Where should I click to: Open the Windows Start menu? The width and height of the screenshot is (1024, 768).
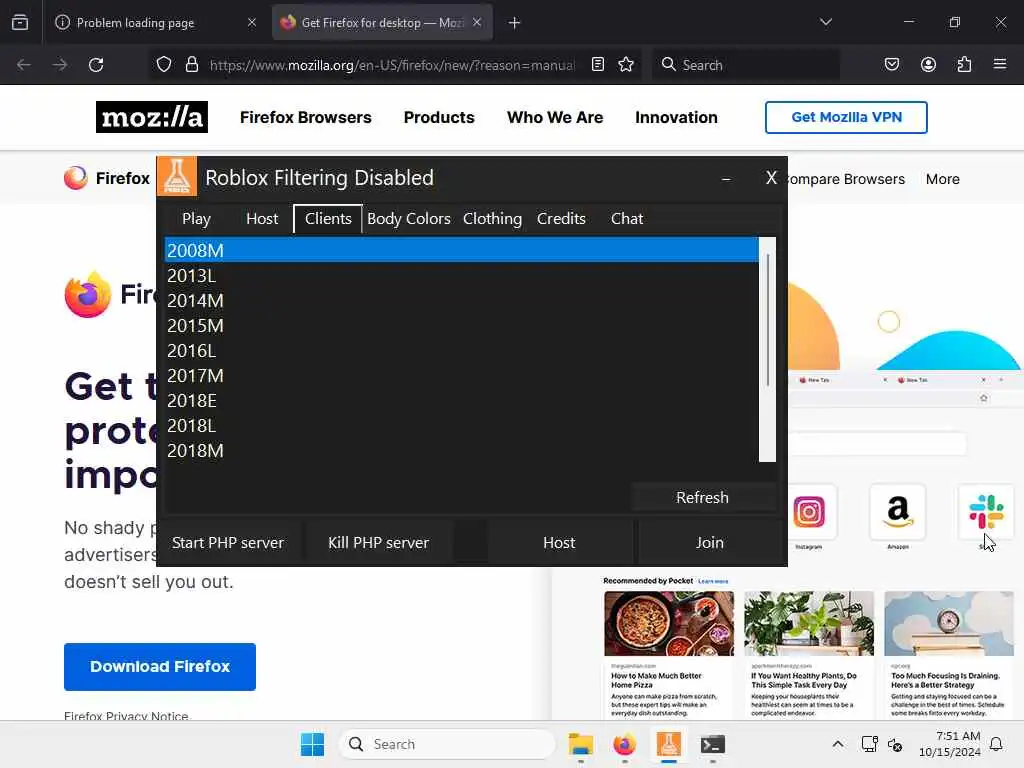tap(312, 744)
